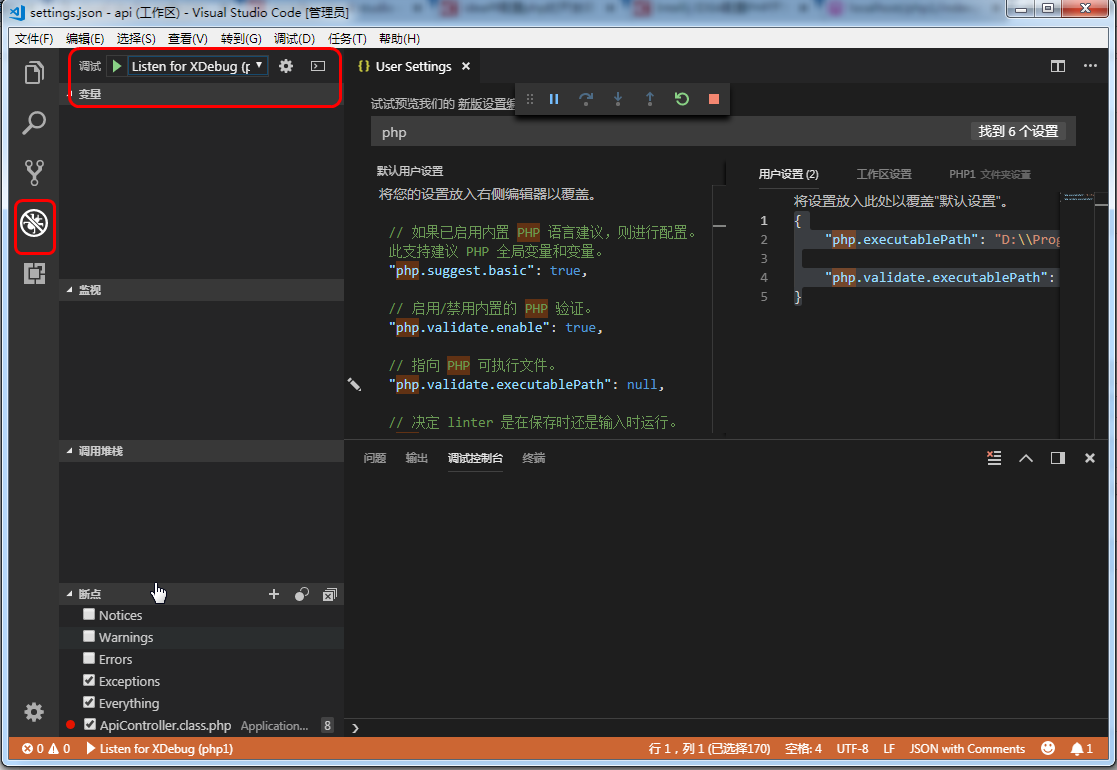This screenshot has height=770, width=1117.
Task: Open the Explorer view in activity bar
Action: pyautogui.click(x=34, y=73)
